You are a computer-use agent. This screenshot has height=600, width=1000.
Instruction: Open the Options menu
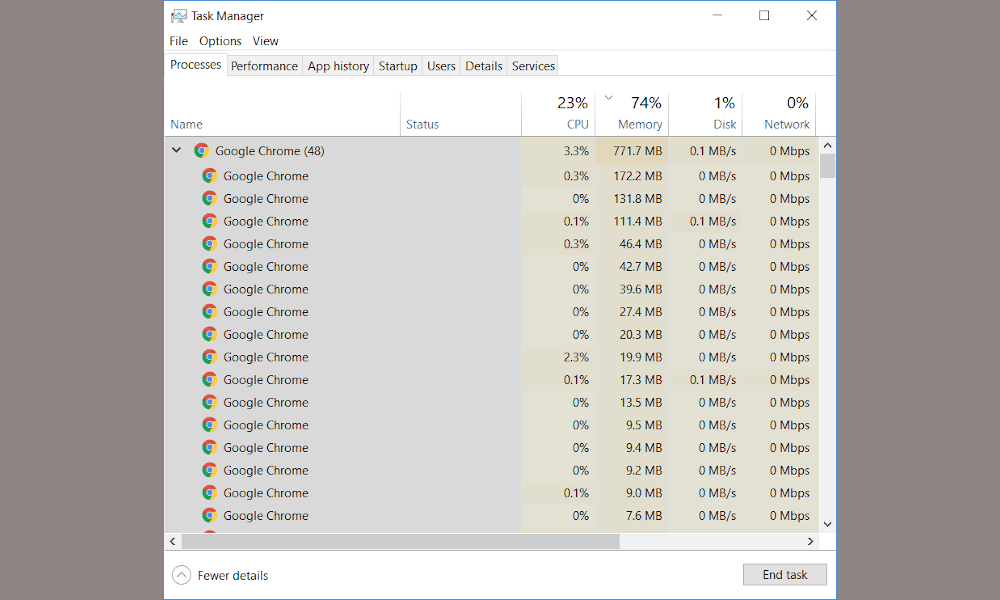220,41
